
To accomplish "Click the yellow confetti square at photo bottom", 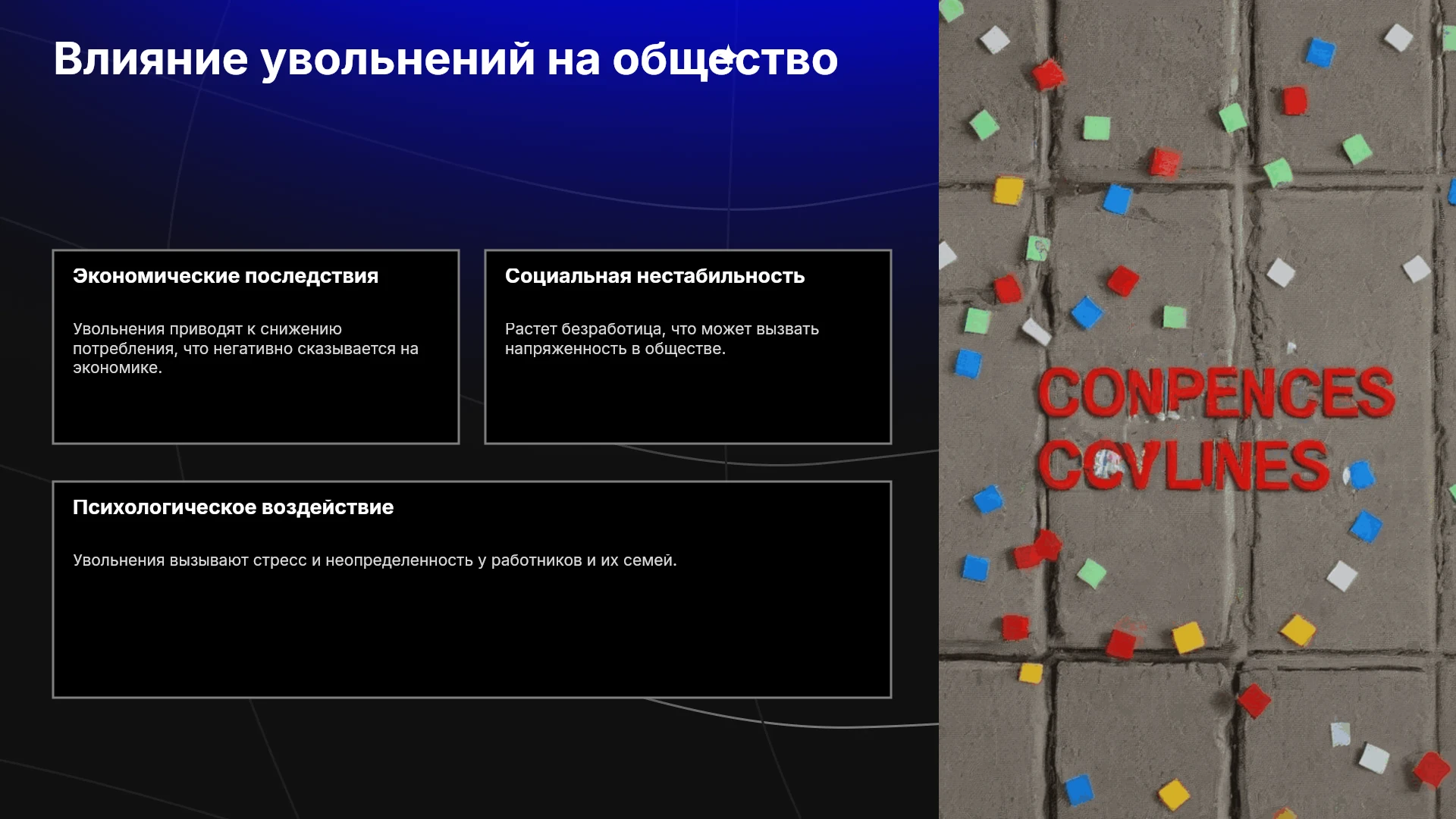I will click(1174, 793).
